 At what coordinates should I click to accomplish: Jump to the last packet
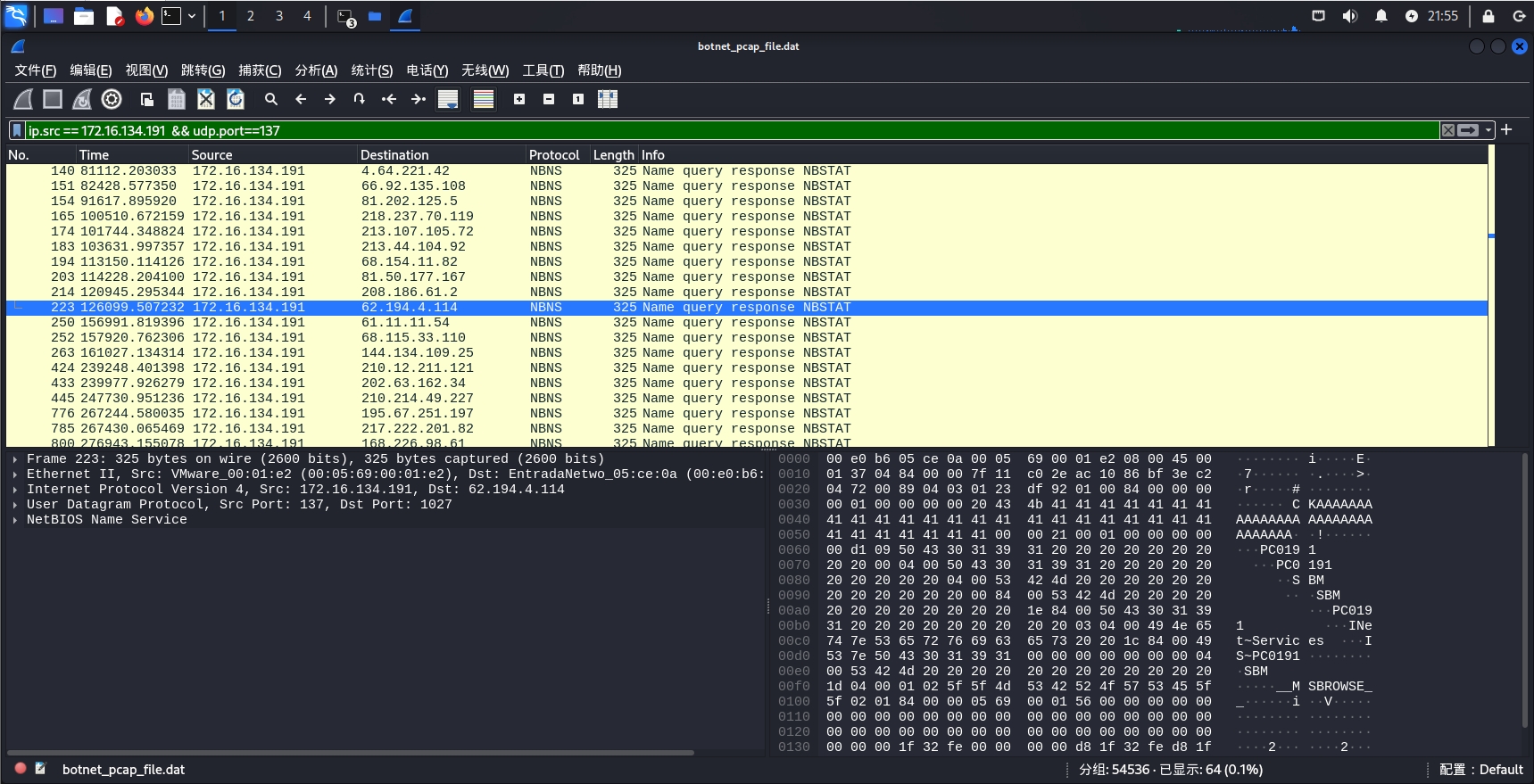[x=419, y=99]
